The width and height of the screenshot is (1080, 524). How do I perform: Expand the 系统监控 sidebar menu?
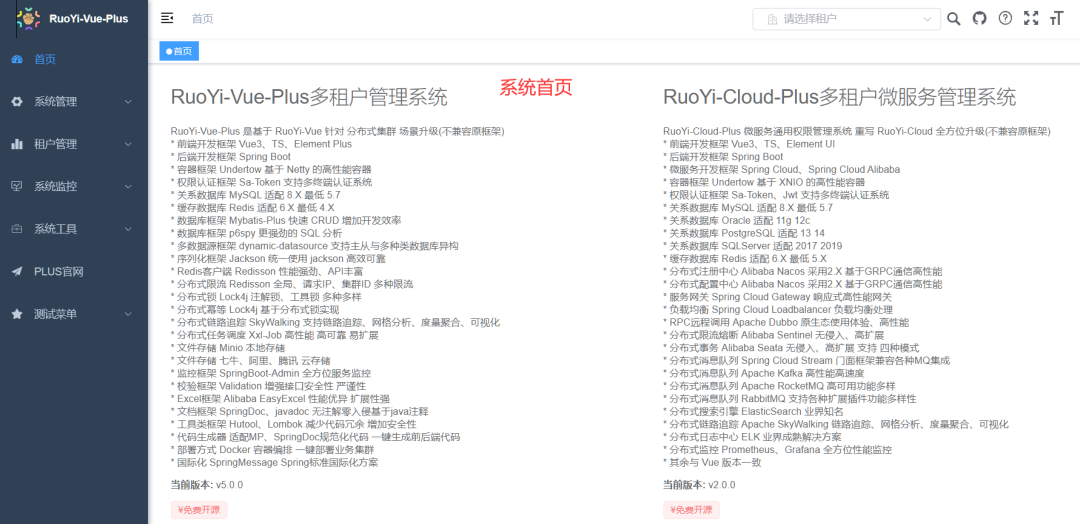tap(74, 186)
